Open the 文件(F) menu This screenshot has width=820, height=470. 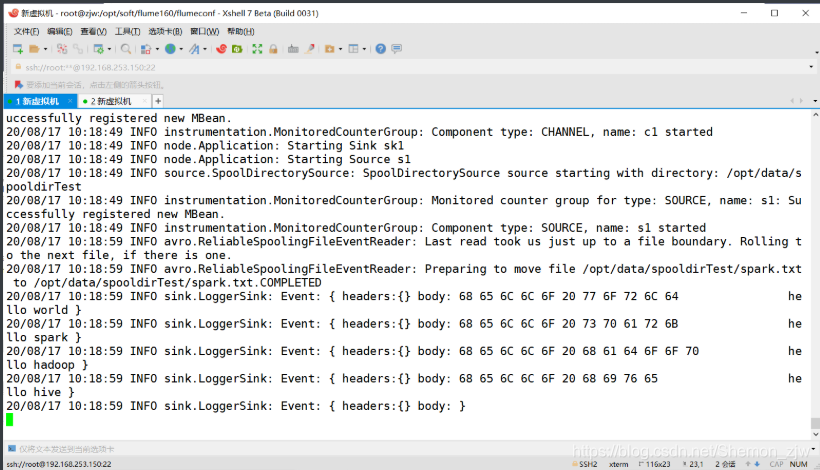(x=26, y=31)
